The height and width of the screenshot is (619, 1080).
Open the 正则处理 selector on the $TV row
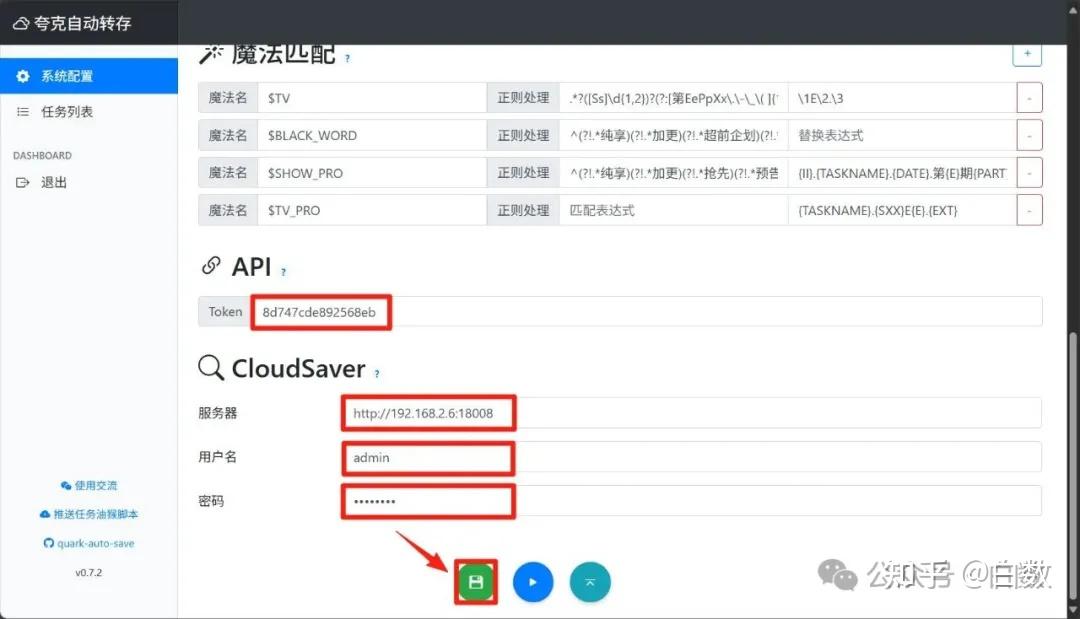(x=522, y=97)
